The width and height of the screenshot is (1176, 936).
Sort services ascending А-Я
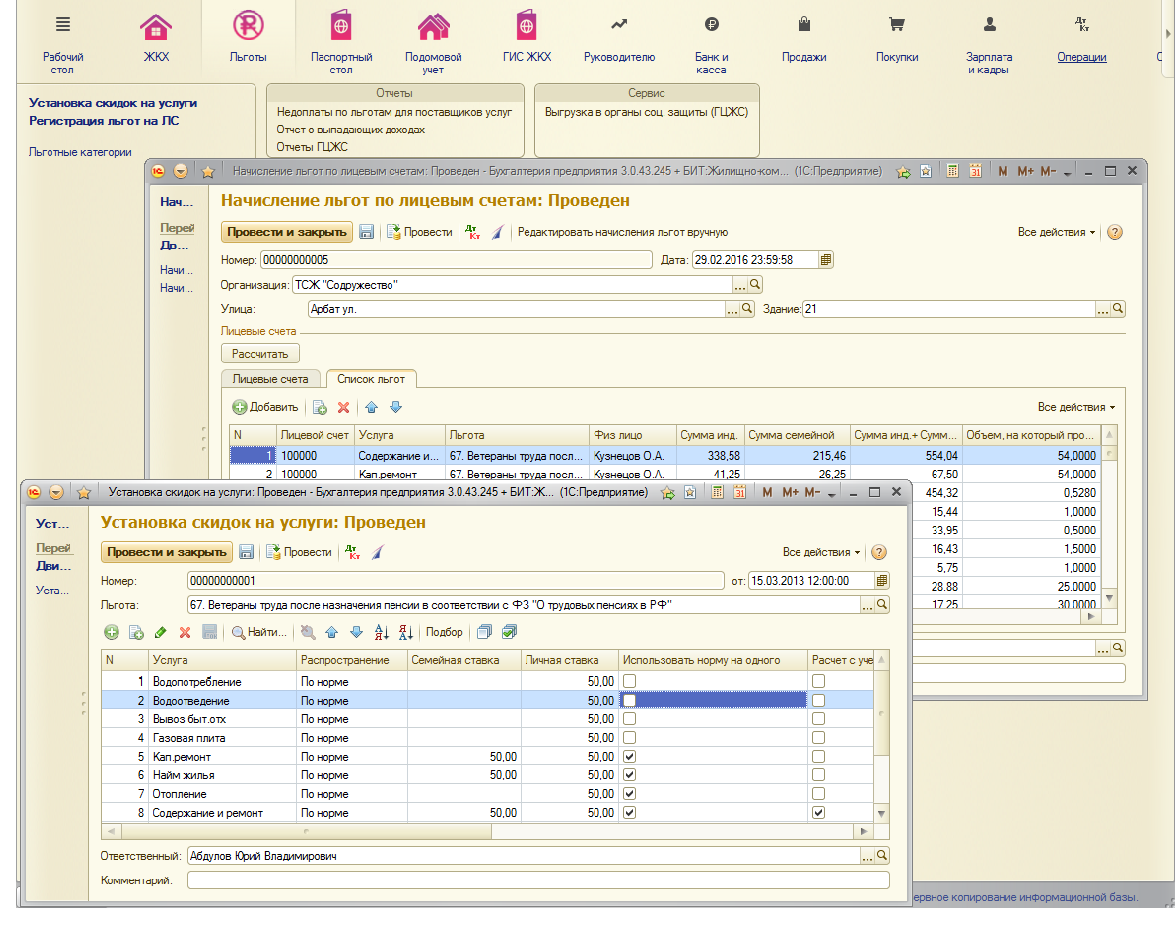coord(382,632)
